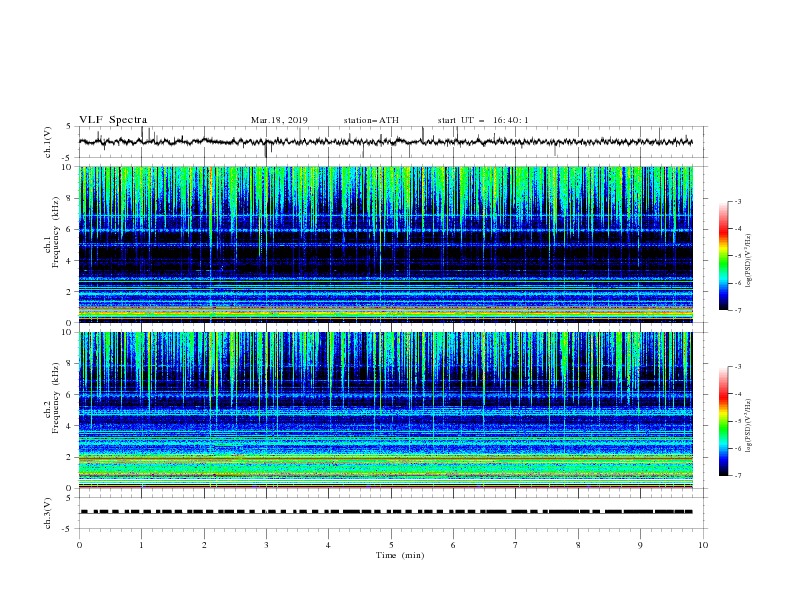The width and height of the screenshot is (792, 612).
Task: Click the ch.1 spectrogram panel
Action: click(x=386, y=244)
